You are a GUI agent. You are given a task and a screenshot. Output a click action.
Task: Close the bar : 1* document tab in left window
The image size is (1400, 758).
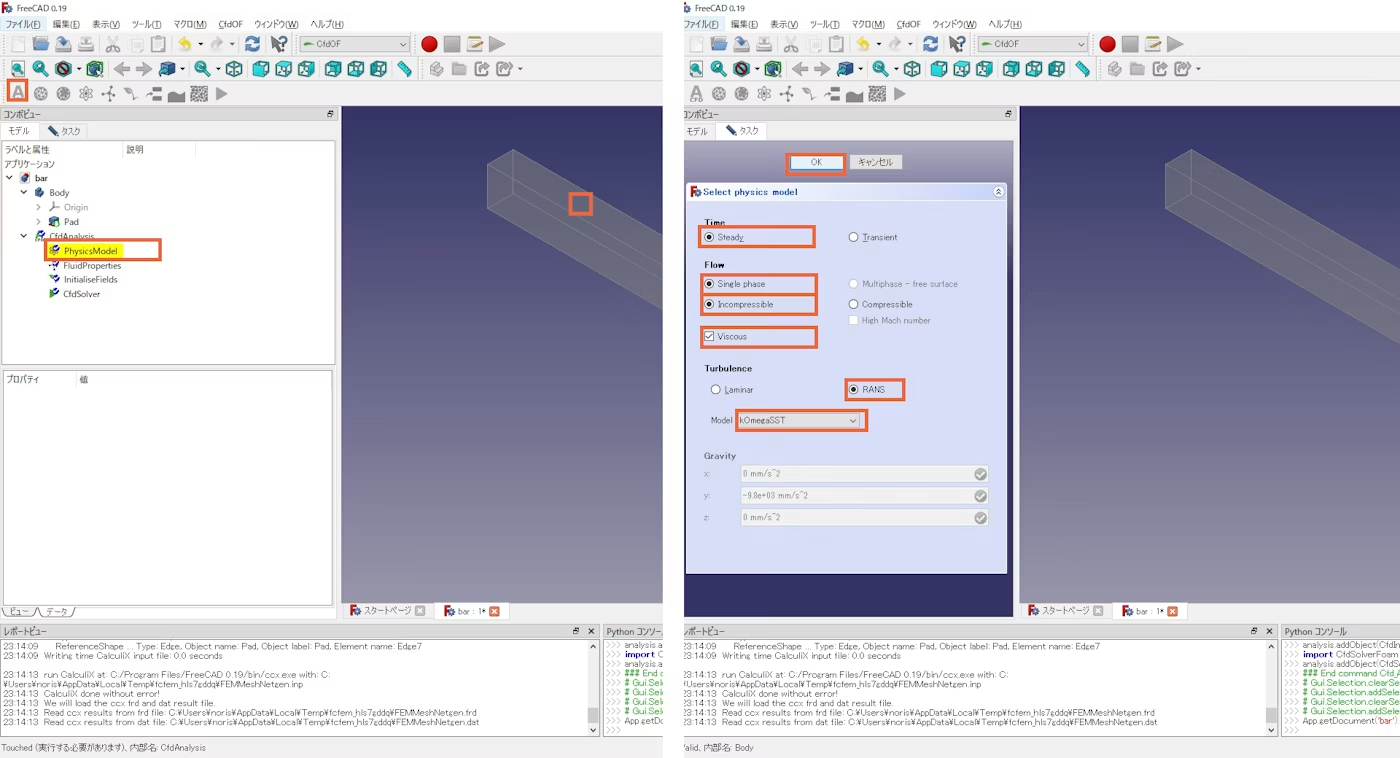(494, 611)
